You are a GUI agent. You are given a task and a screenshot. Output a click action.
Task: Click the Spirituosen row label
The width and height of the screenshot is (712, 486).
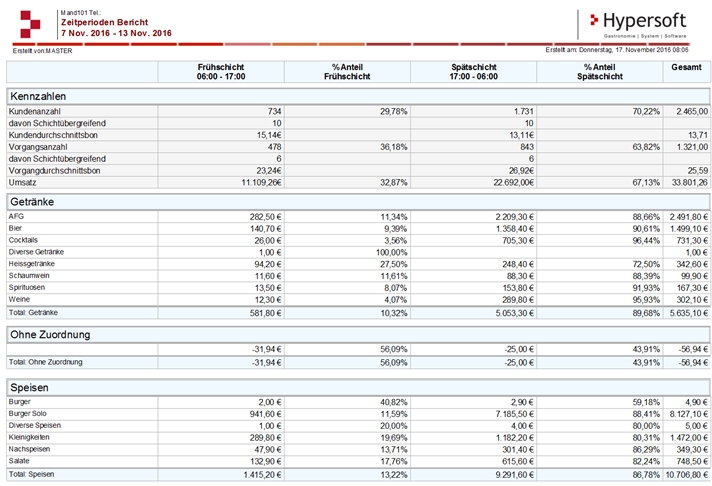click(27, 287)
